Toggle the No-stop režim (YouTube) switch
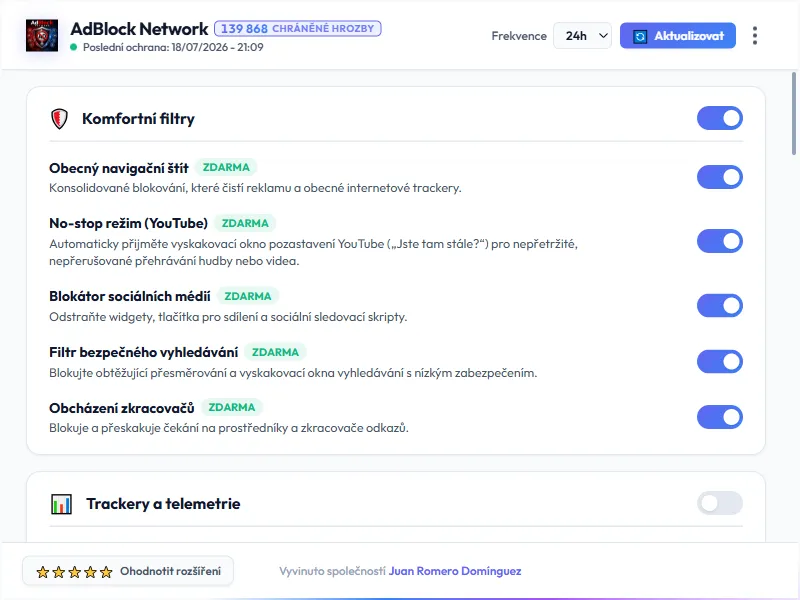Image resolution: width=800 pixels, height=600 pixels. 720,241
